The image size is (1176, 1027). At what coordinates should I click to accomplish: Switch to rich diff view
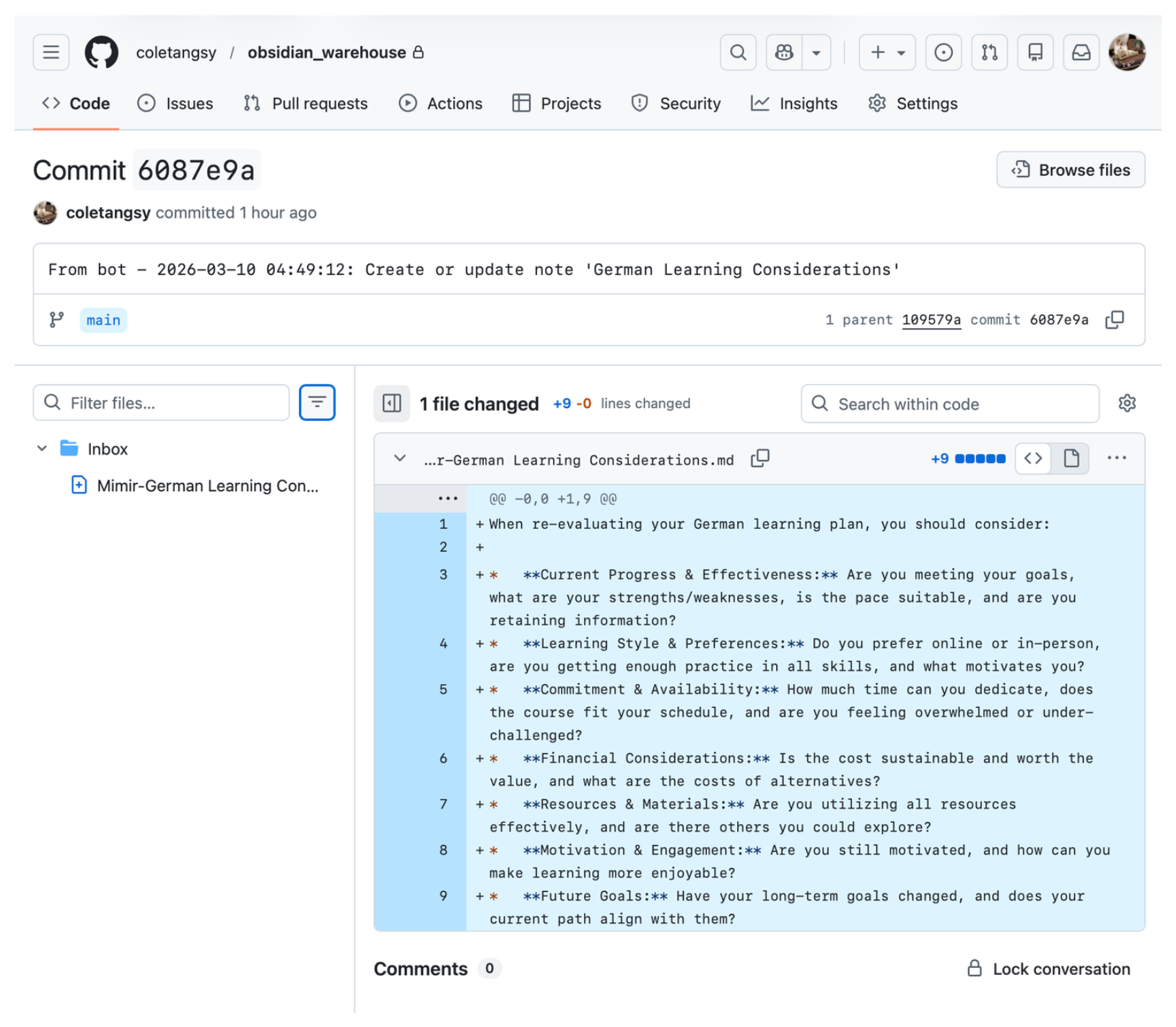click(x=1071, y=459)
